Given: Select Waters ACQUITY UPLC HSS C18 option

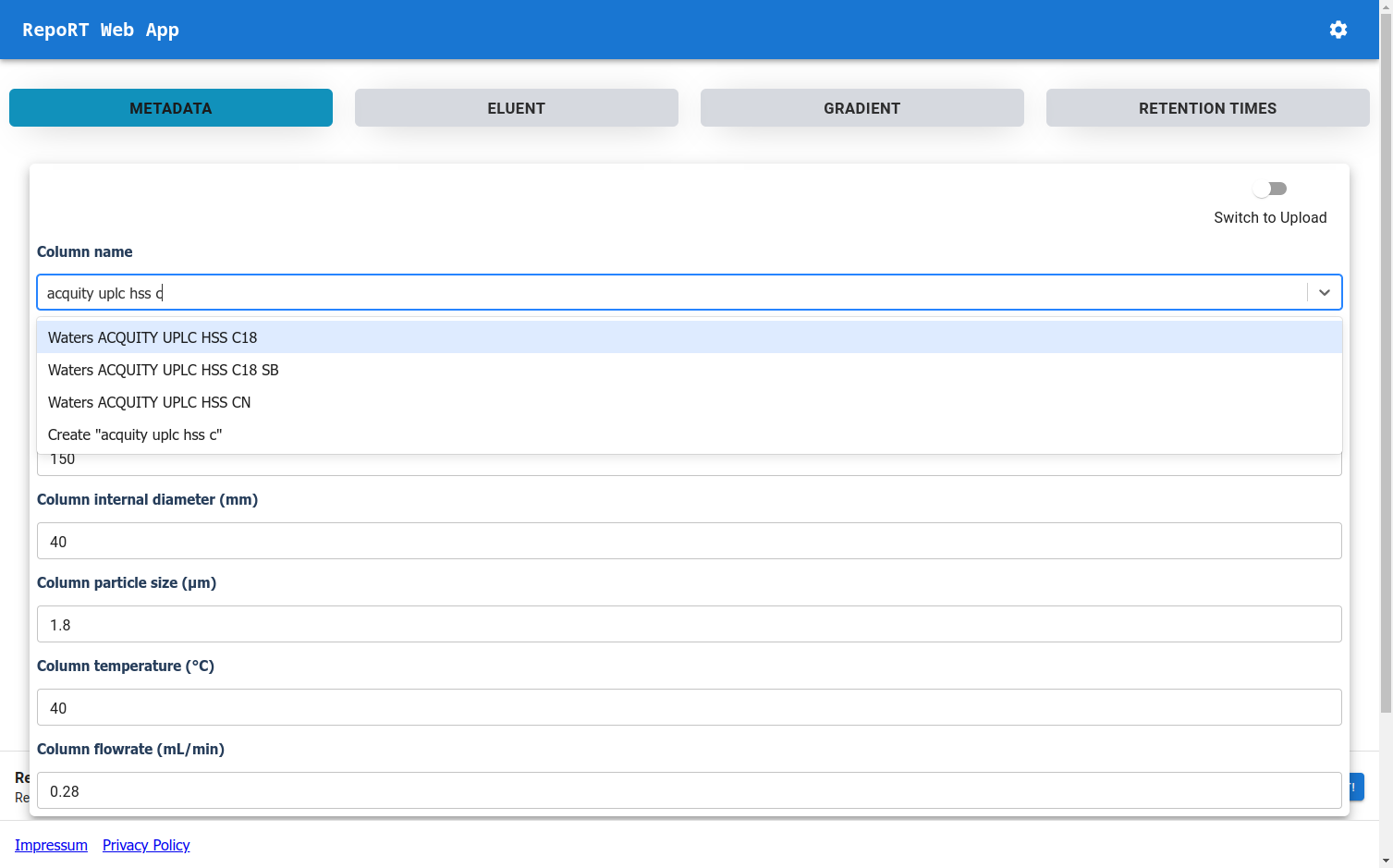Looking at the screenshot, I should click(690, 337).
